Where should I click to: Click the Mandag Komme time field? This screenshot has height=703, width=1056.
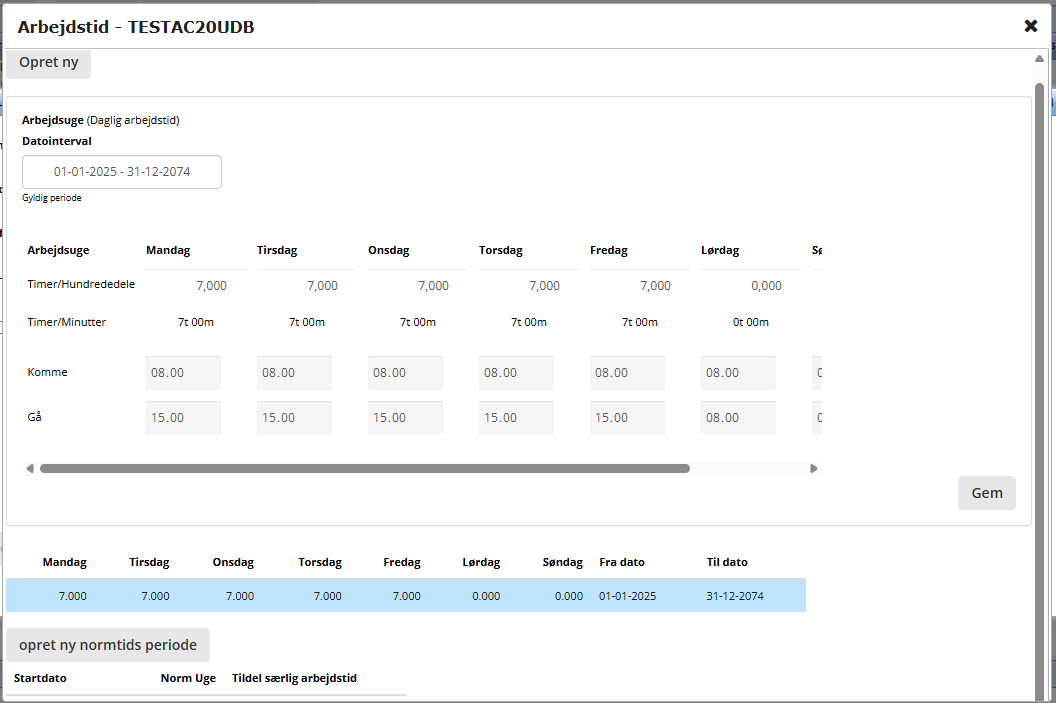(184, 373)
